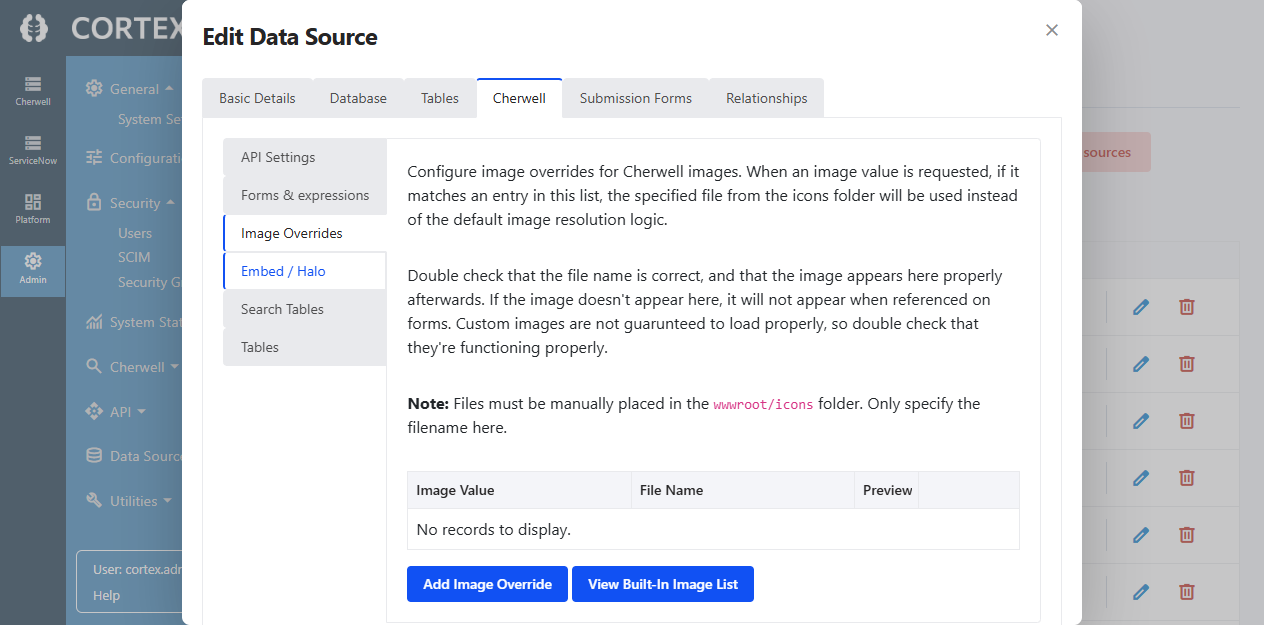This screenshot has height=625, width=1264.
Task: Open the Cherwell sidebar icon
Action: click(x=33, y=91)
